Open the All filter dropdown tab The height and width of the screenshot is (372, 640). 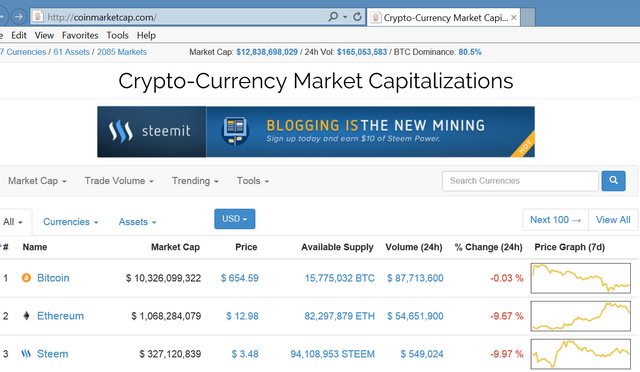coord(13,222)
